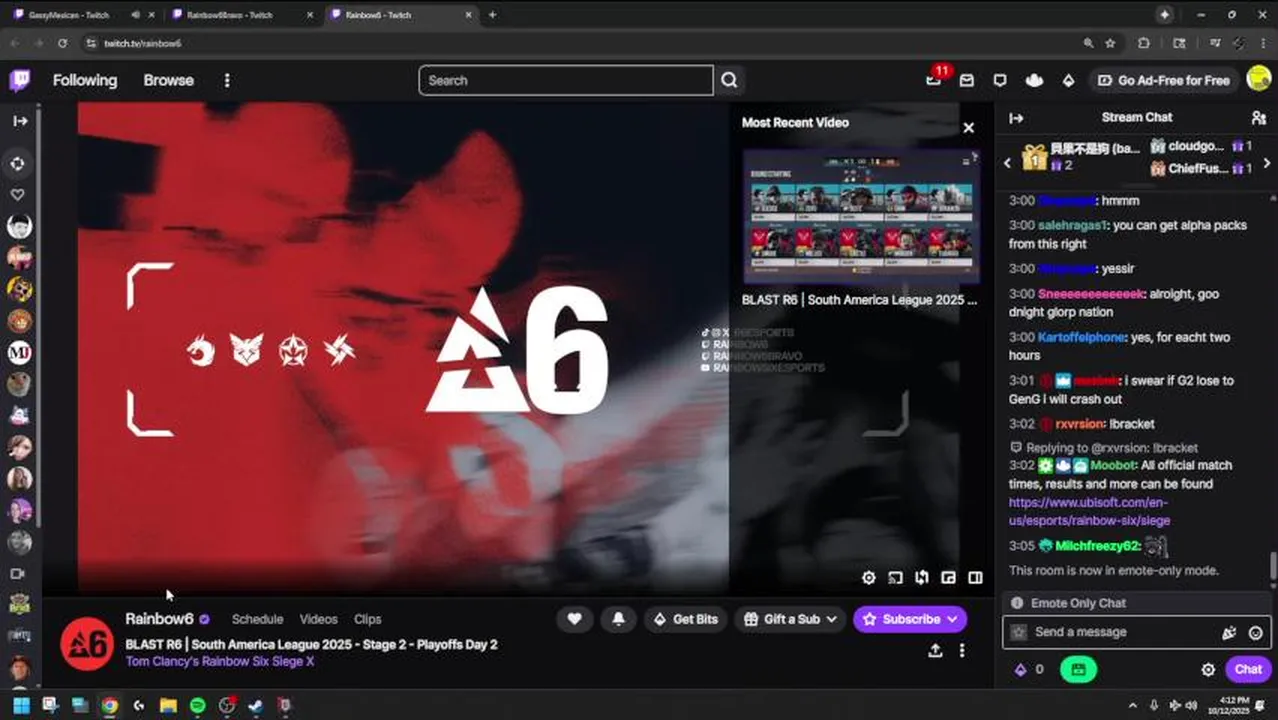Open the Bits balance icon below the chat input
The width and height of the screenshot is (1278, 720).
pos(1021,670)
